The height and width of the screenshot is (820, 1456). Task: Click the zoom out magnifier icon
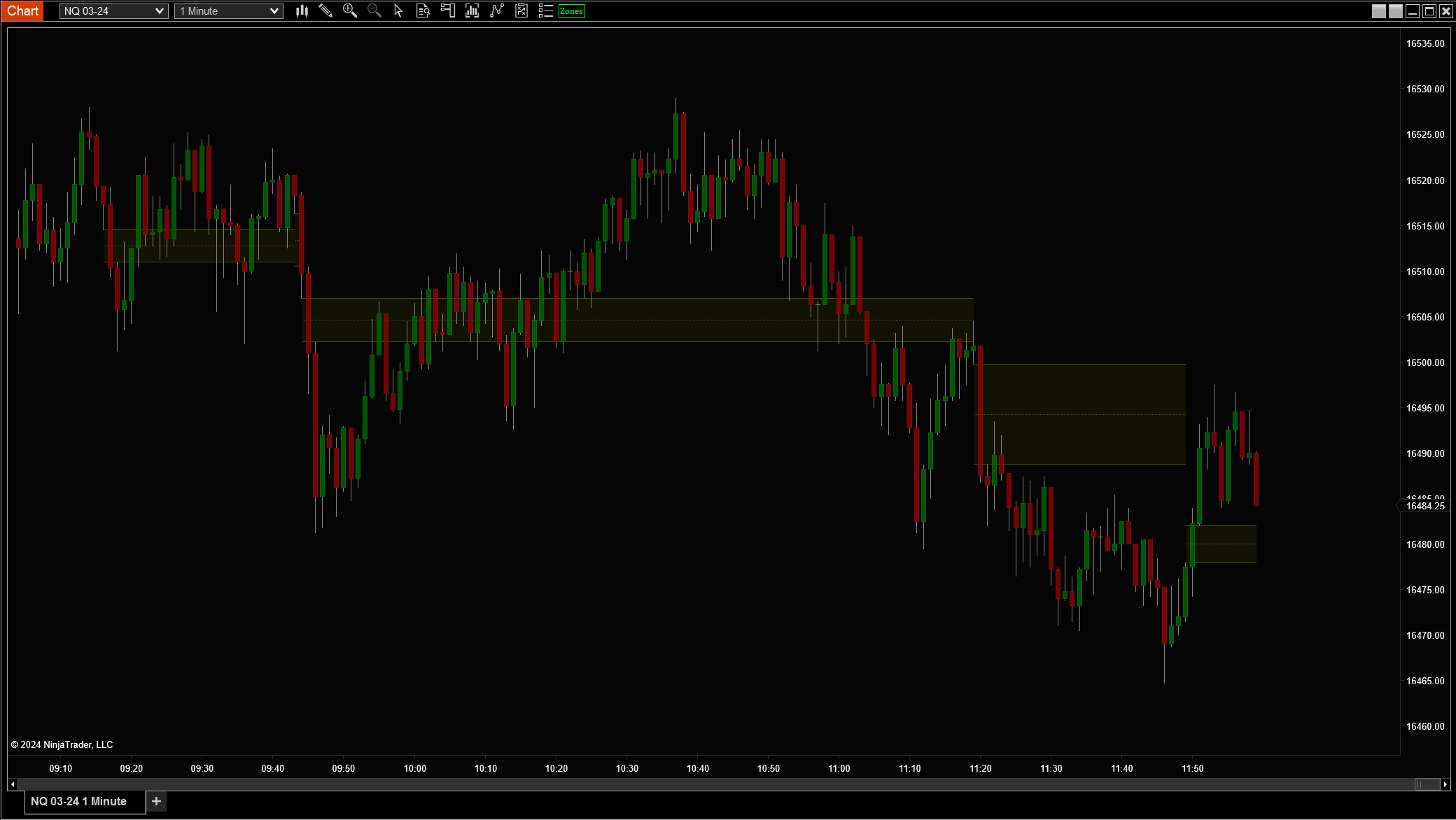coord(374,10)
